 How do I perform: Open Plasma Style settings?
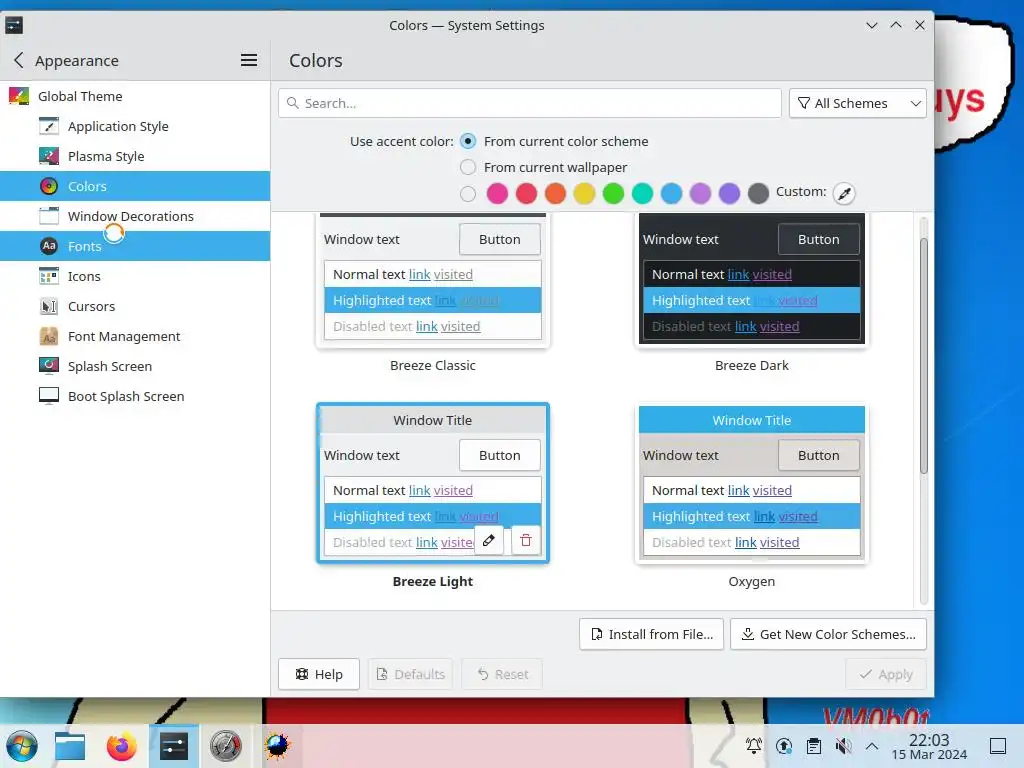tap(135, 156)
